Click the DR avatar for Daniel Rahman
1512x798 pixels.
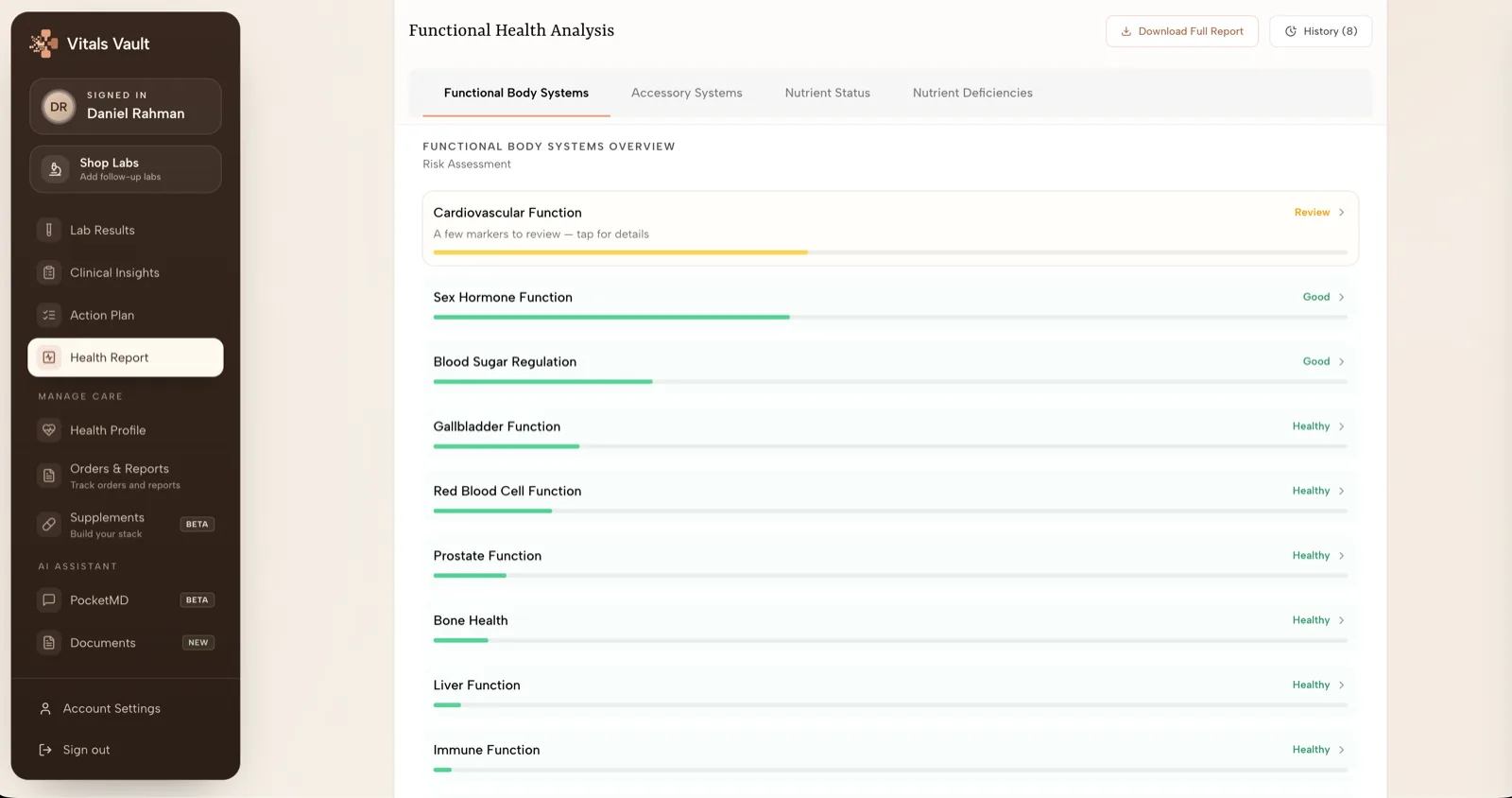click(x=59, y=107)
